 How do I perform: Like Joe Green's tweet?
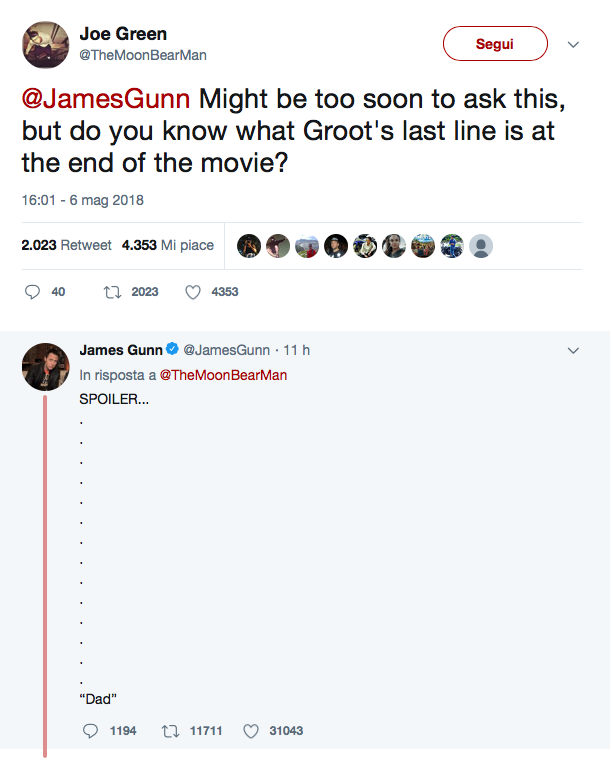coord(193,292)
